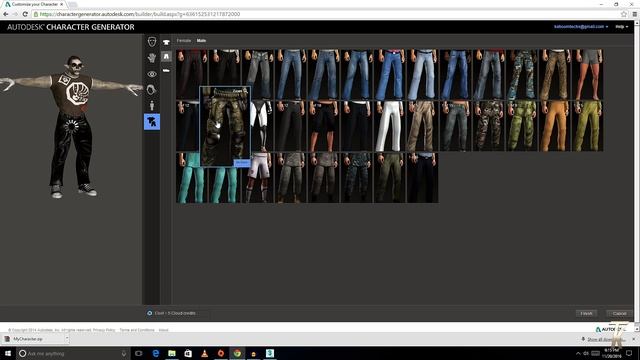Choose the tan khaki pants thumbnail
Screen dimensions: 640x360
(x=422, y=126)
